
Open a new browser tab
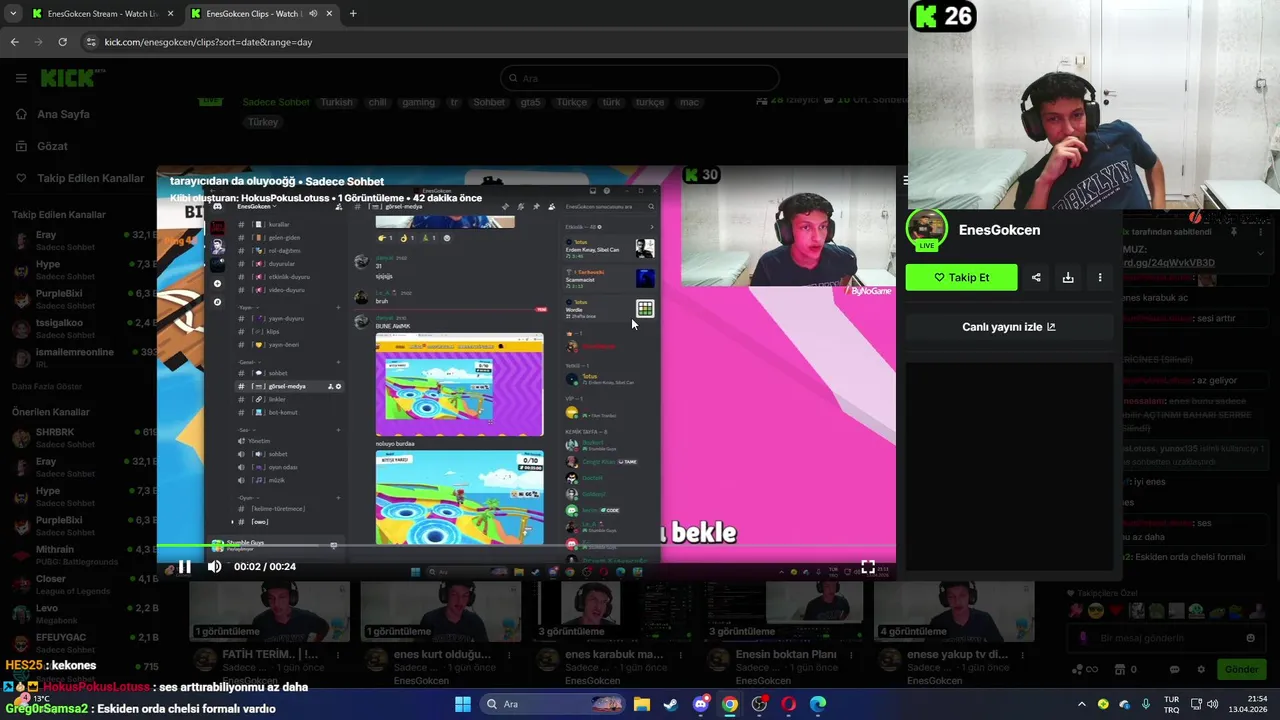coord(353,14)
